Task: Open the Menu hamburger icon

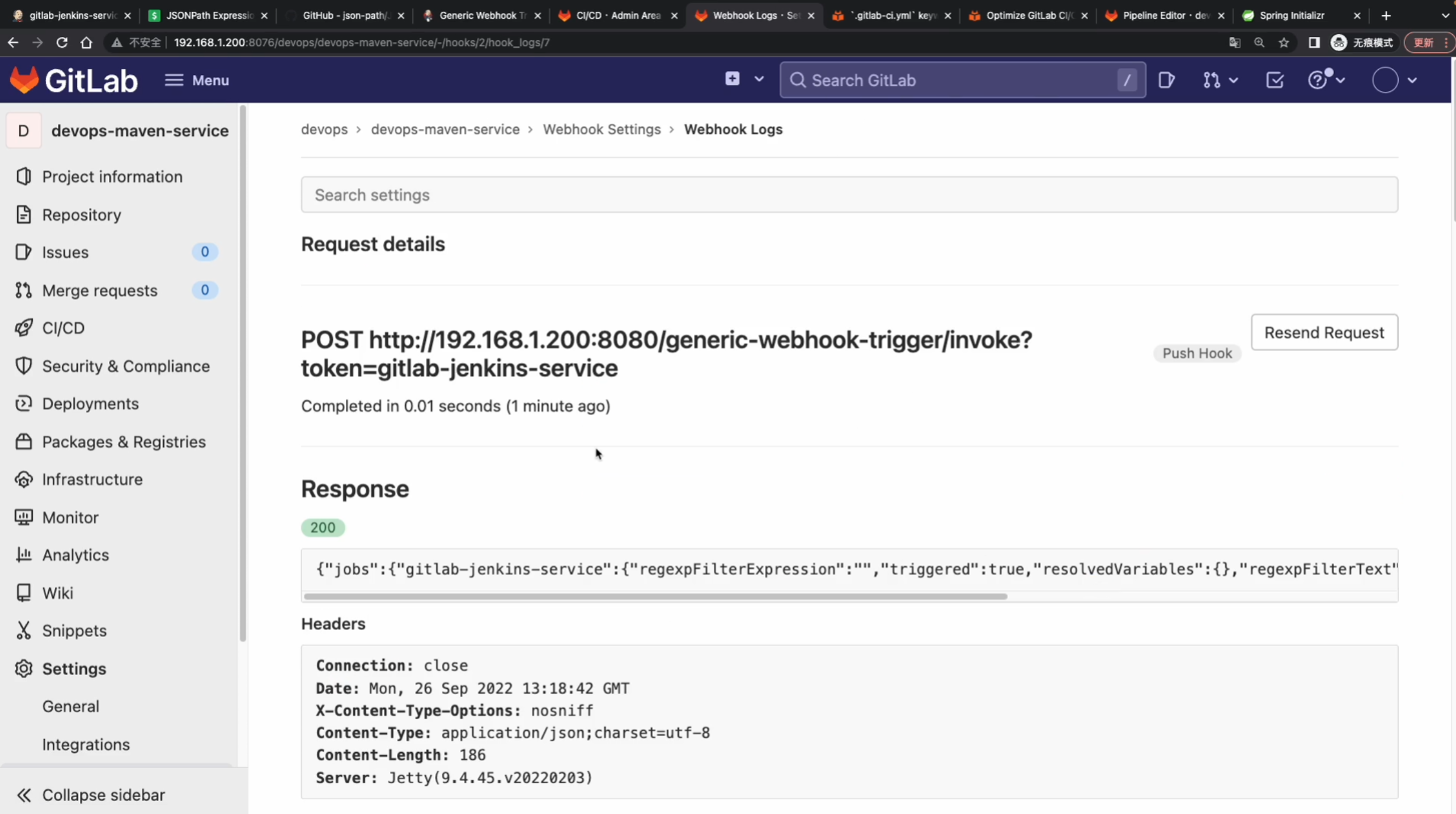Action: click(173, 80)
